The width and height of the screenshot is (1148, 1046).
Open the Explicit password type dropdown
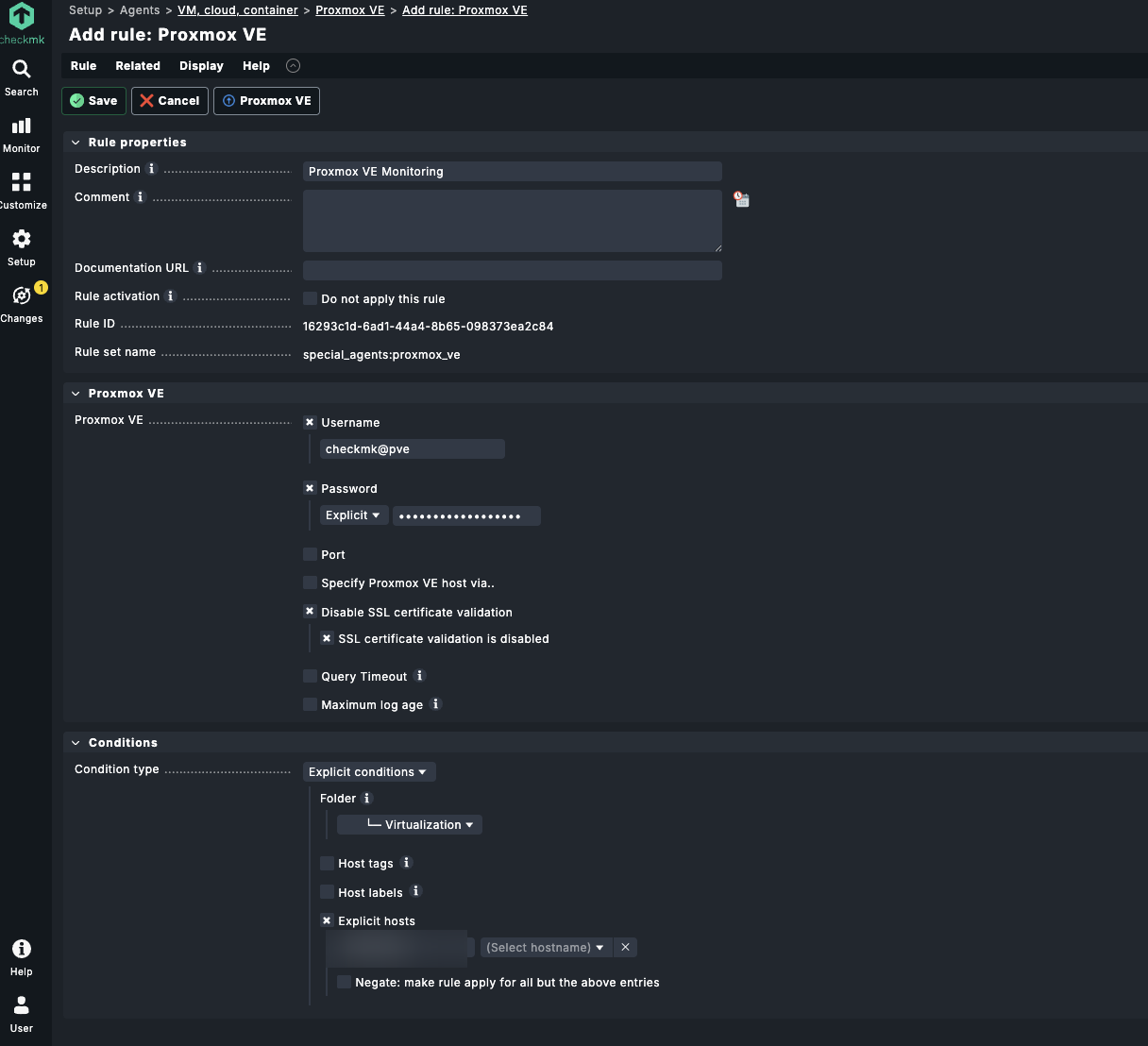coord(353,515)
